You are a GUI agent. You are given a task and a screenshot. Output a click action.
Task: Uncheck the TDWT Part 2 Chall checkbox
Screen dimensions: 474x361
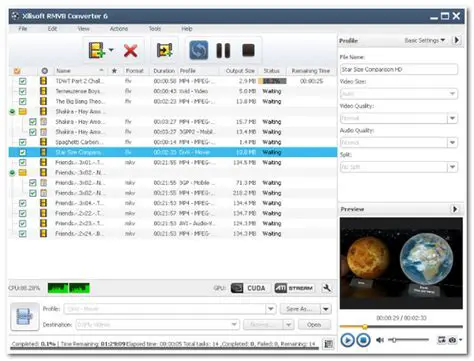click(x=23, y=81)
